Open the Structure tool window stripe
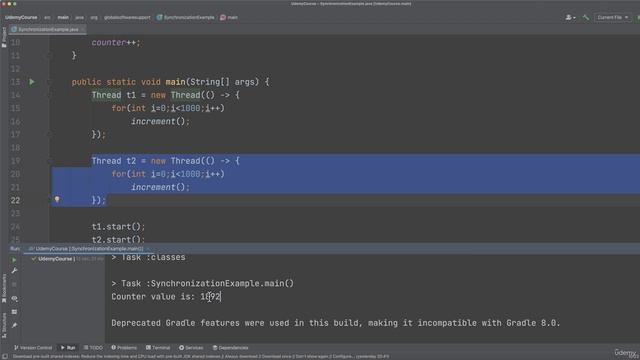640x360 pixels. [x=4, y=325]
